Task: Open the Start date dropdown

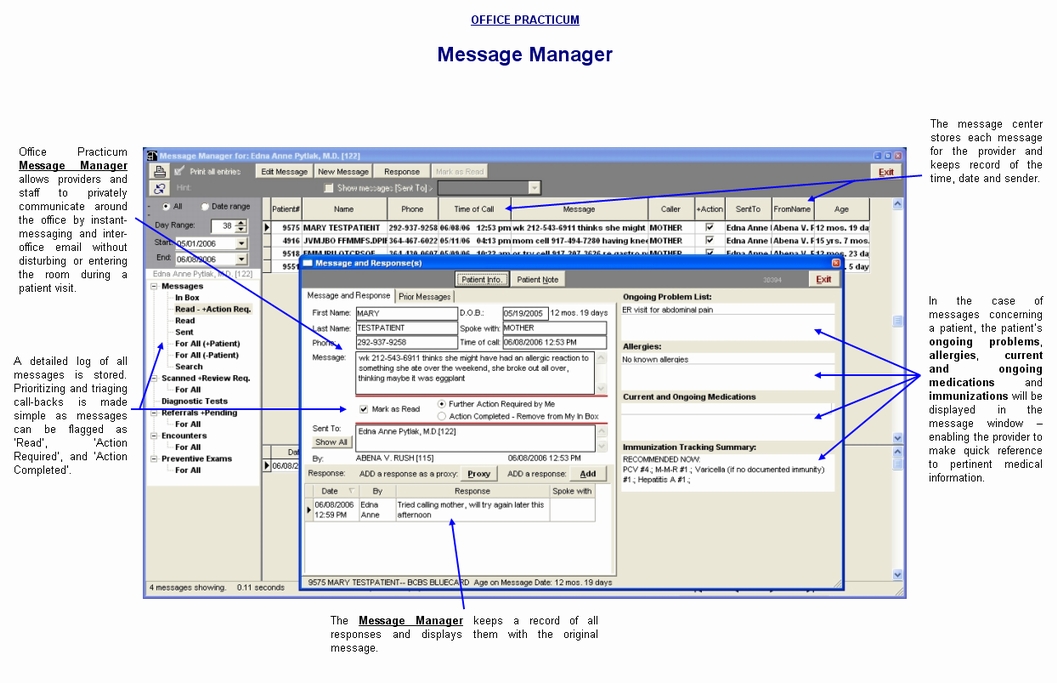Action: coord(241,243)
